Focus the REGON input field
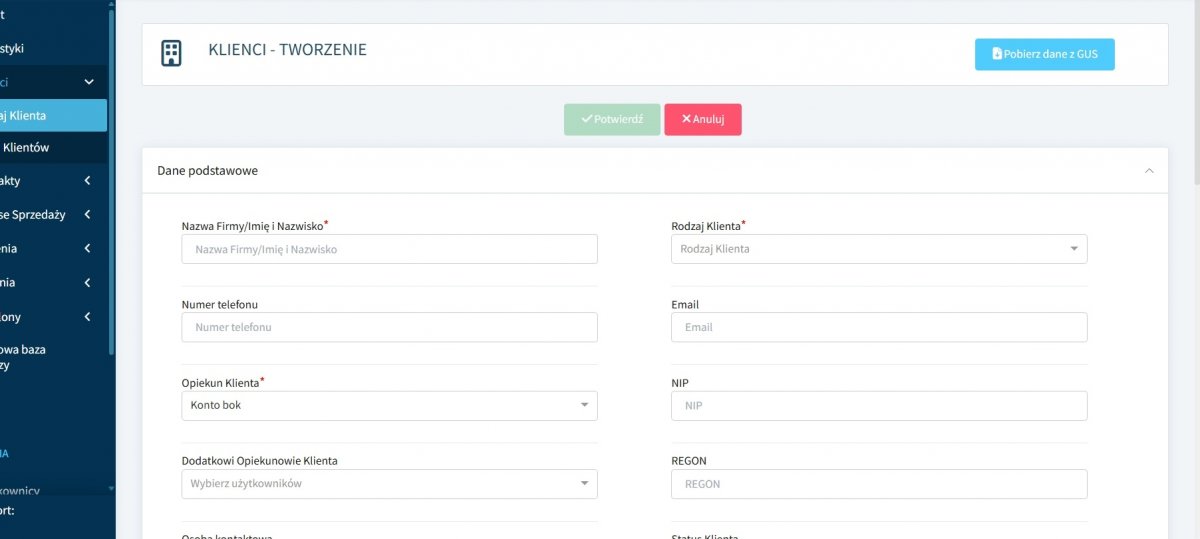 879,483
